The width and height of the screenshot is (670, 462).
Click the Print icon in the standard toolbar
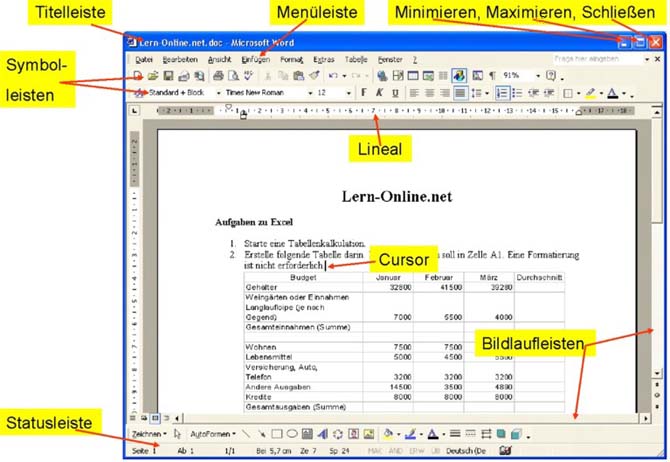218,76
